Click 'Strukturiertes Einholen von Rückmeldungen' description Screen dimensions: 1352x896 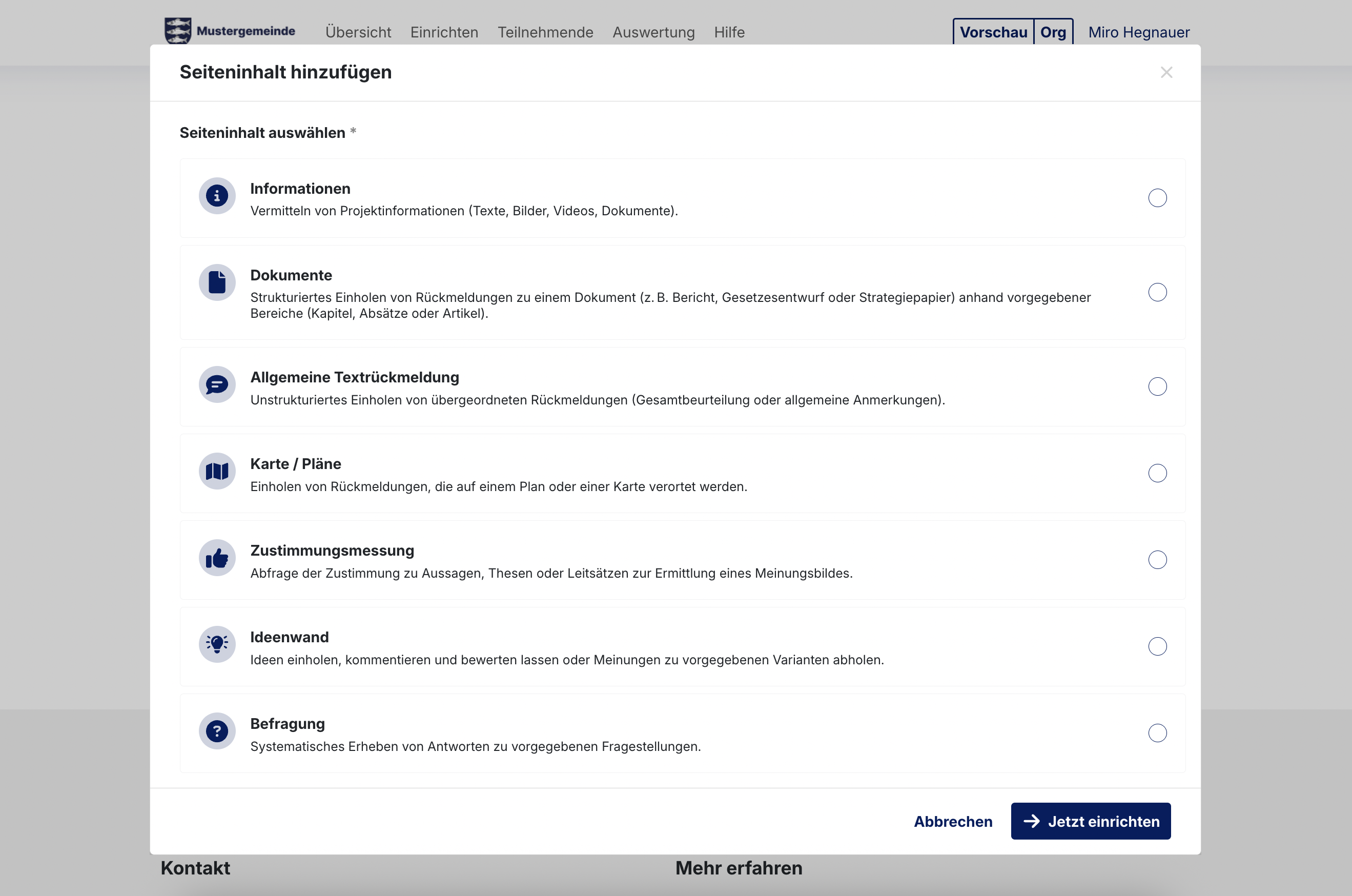(x=670, y=305)
